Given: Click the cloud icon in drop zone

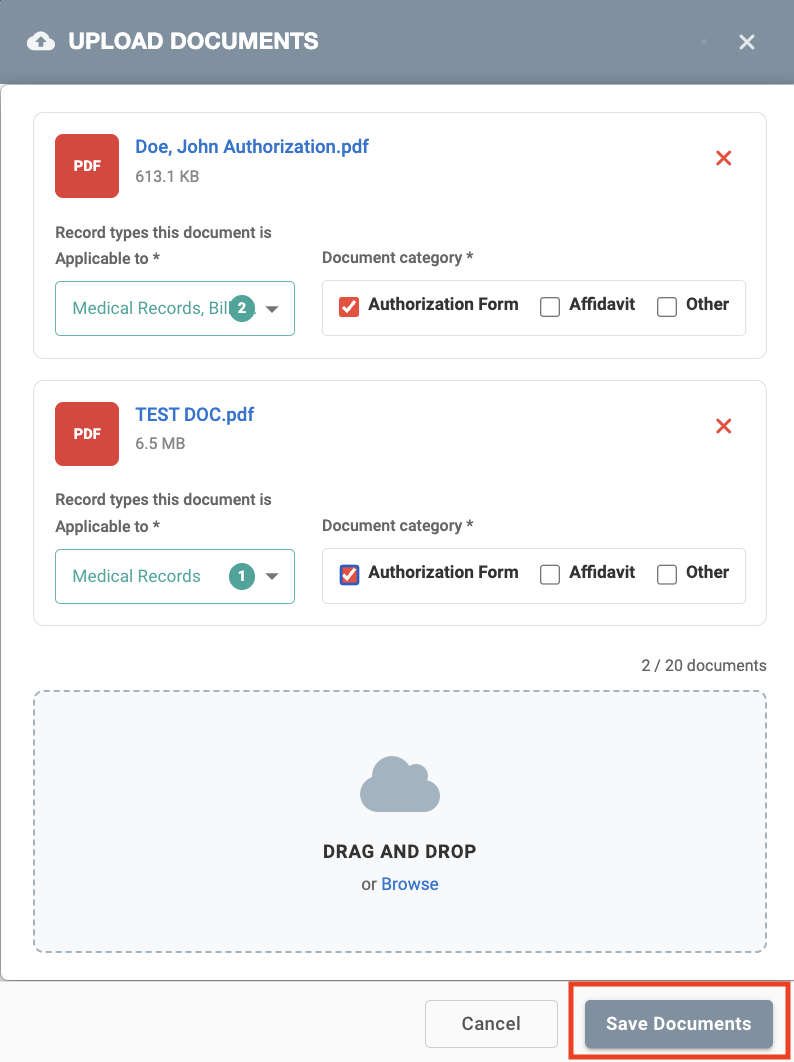Looking at the screenshot, I should pos(400,784).
